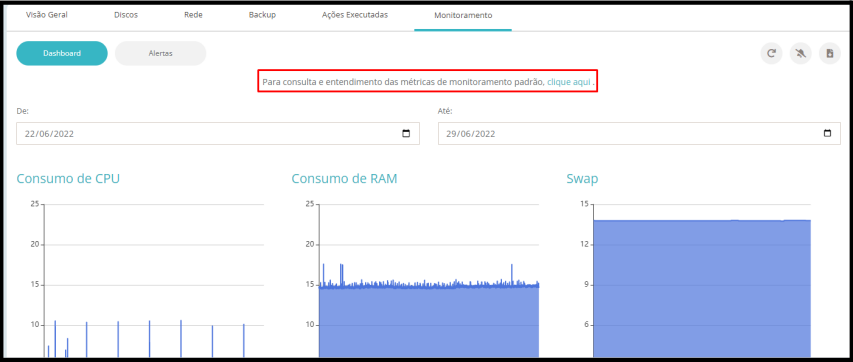
Task: Click the muted bell alerts icon
Action: click(x=800, y=53)
